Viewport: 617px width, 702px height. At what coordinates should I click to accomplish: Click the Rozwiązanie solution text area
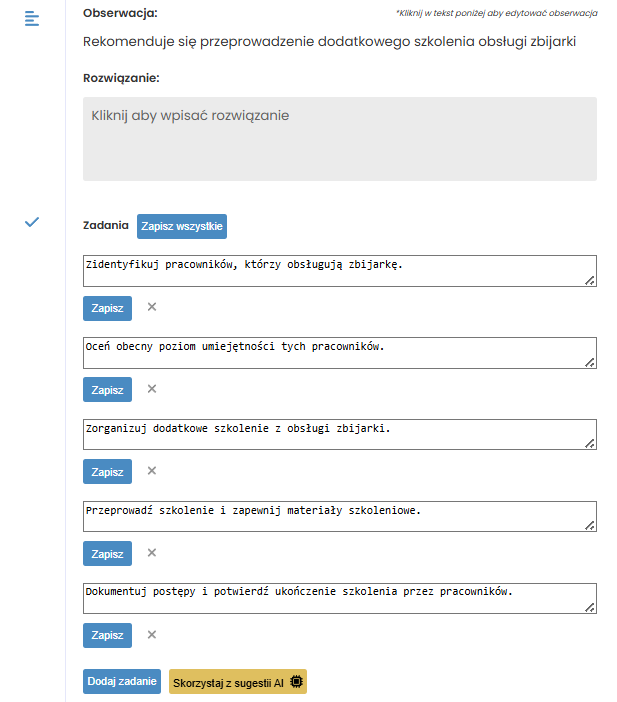[340, 139]
